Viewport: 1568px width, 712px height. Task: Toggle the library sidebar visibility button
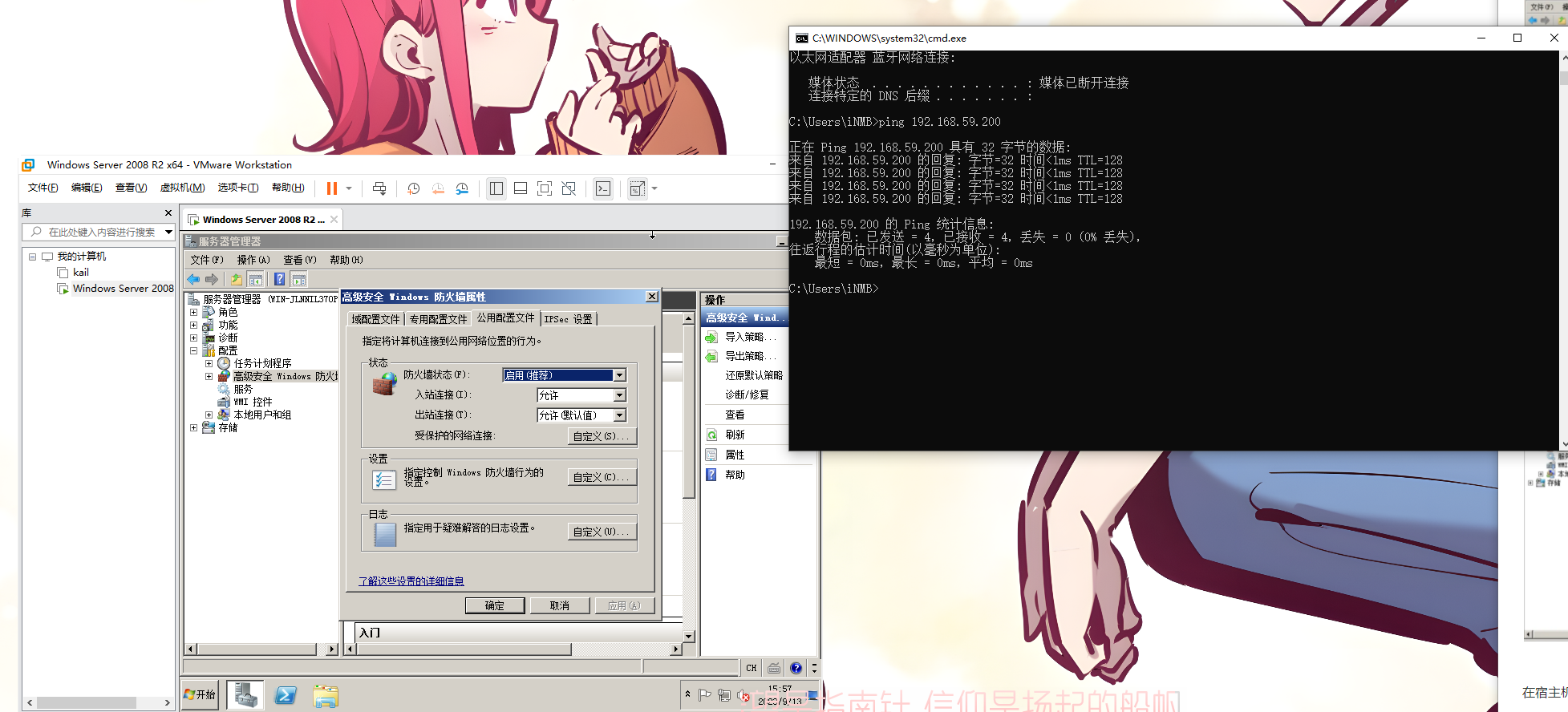pos(496,188)
